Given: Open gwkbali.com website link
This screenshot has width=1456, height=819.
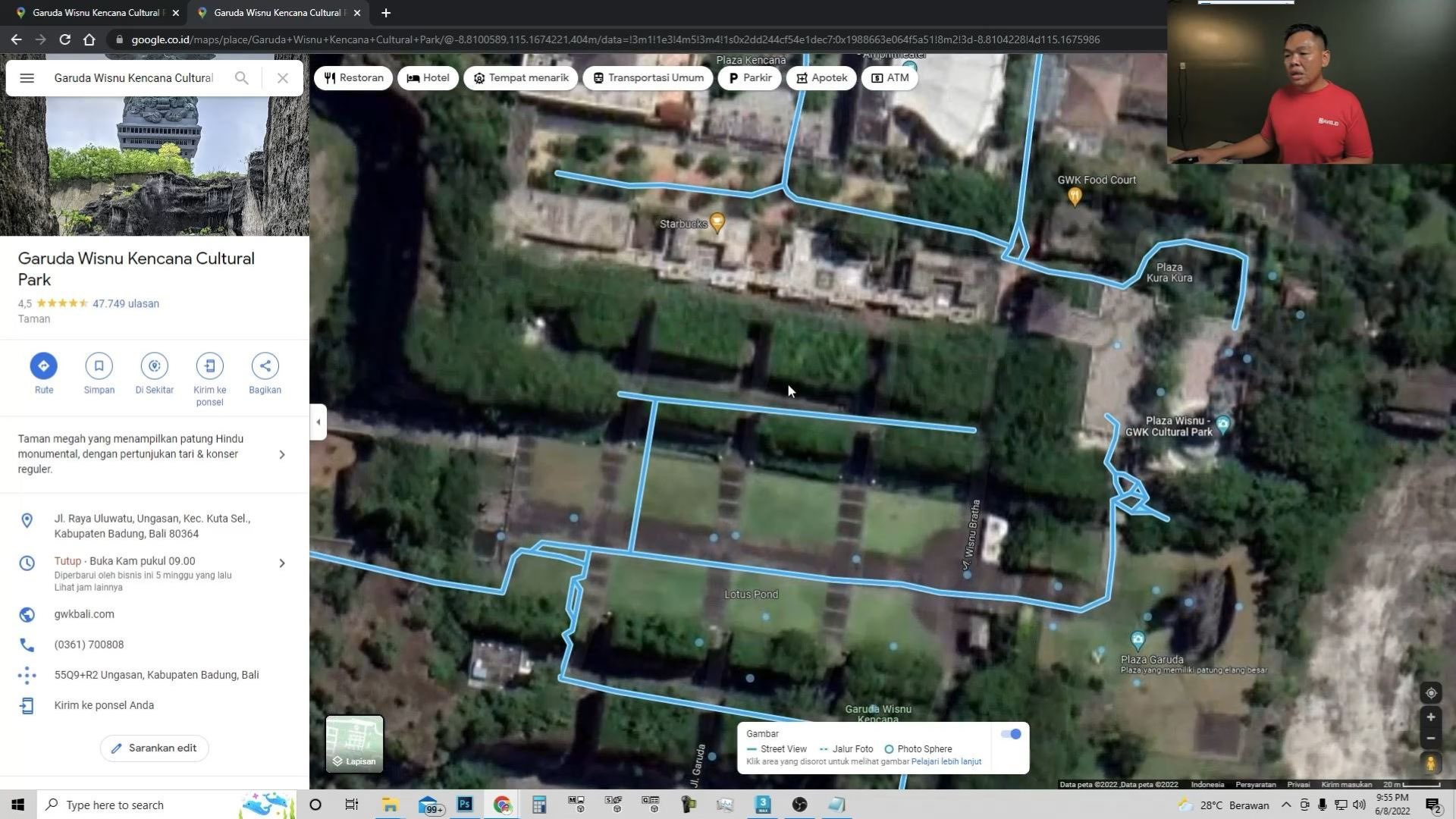Looking at the screenshot, I should 84,614.
